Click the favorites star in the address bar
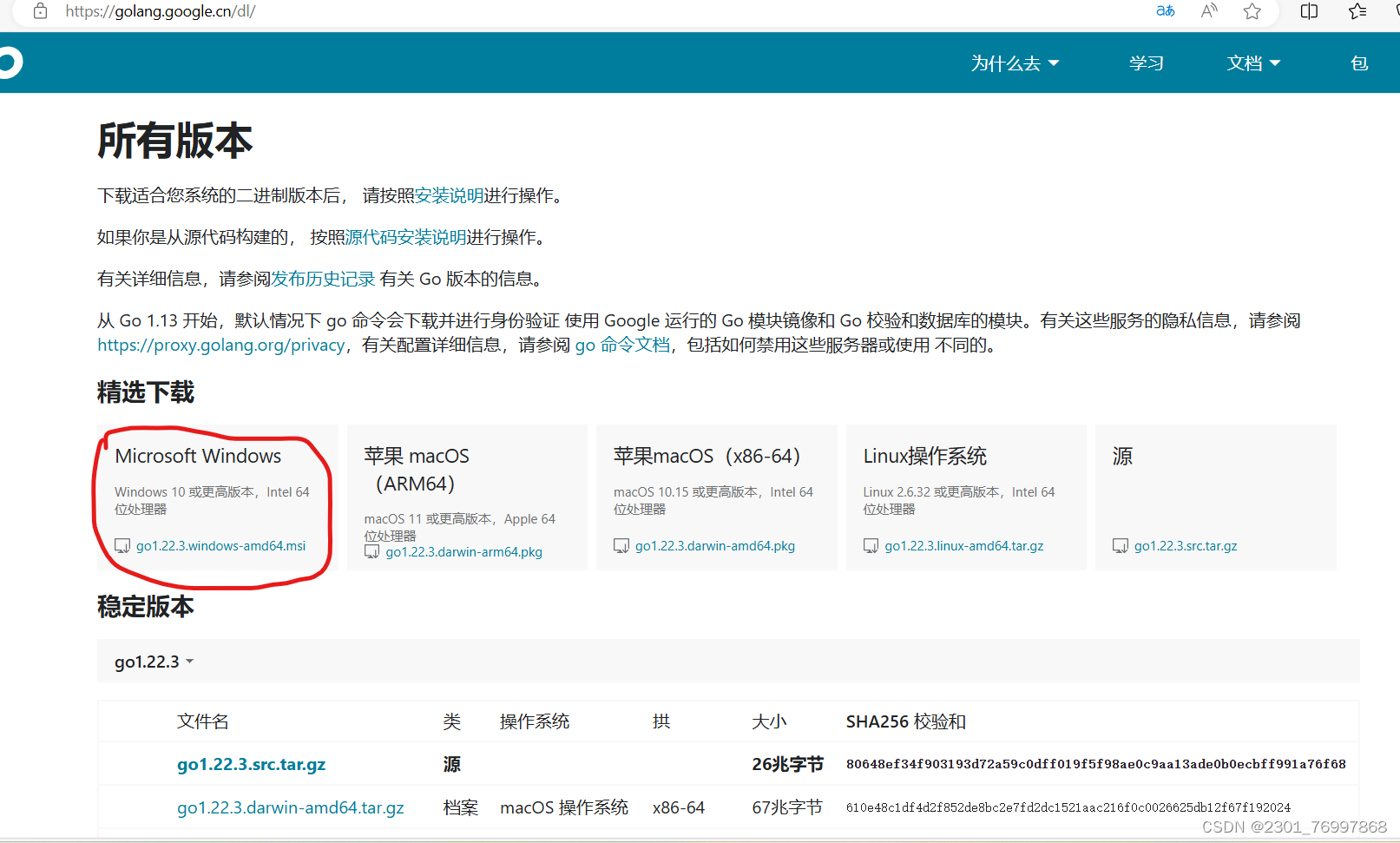 (1252, 11)
